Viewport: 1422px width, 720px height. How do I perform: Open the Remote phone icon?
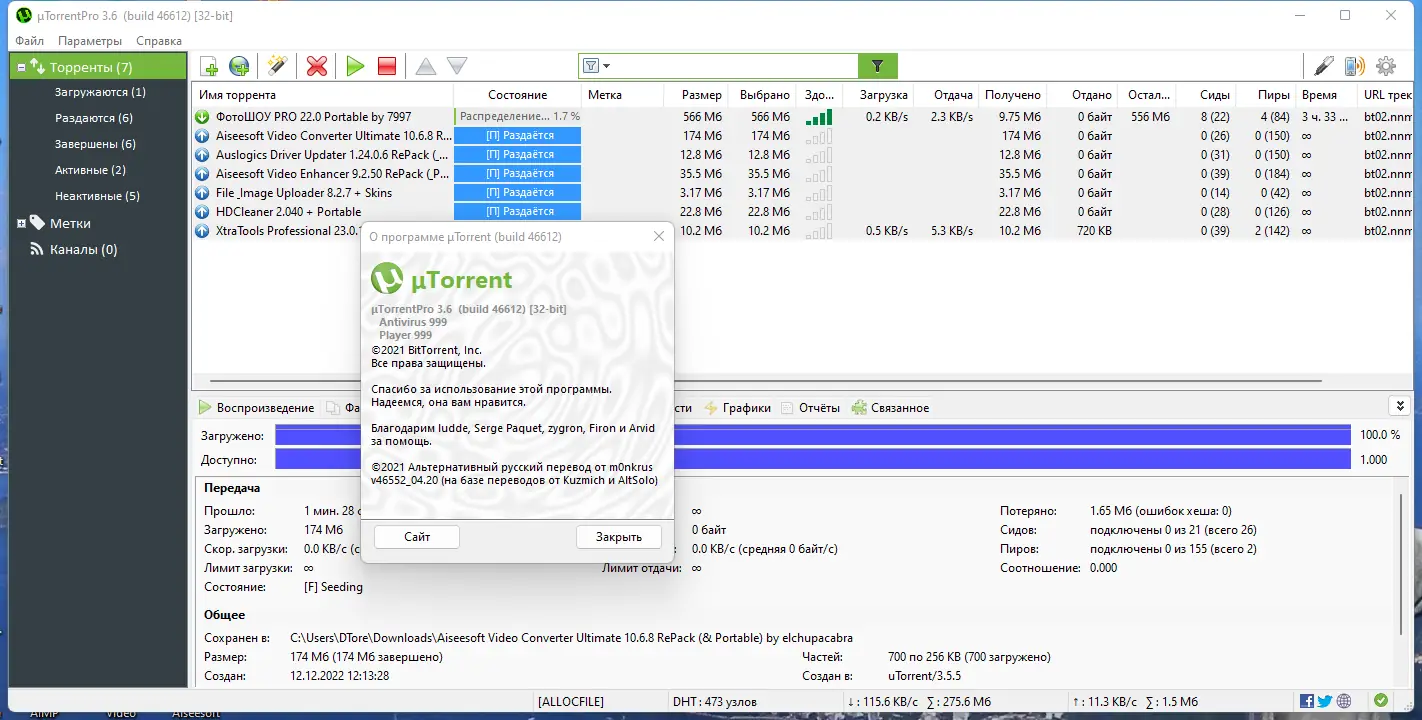click(1355, 67)
